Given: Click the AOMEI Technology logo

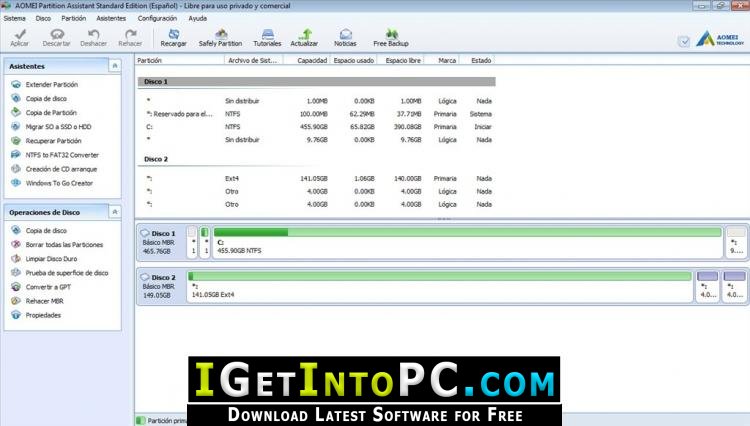Looking at the screenshot, I should tap(720, 39).
